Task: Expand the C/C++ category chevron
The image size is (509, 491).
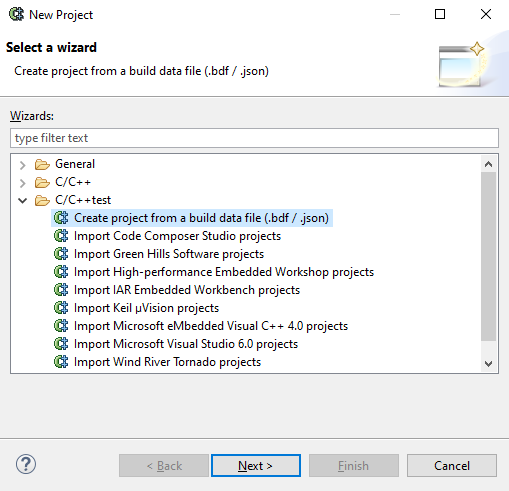Action: [22, 183]
